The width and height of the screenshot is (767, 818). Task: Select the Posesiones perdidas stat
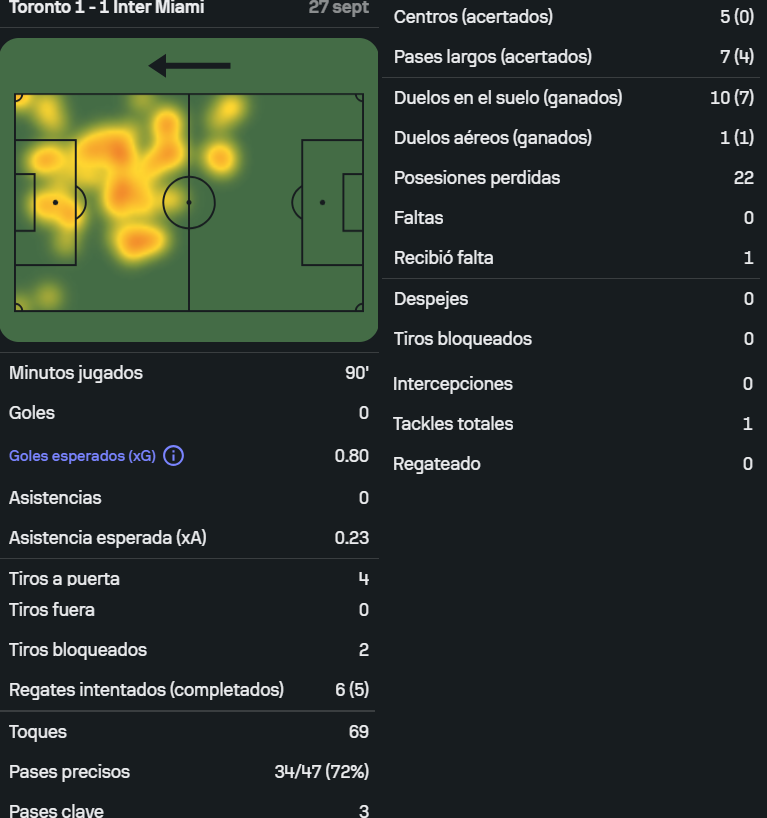(x=573, y=178)
